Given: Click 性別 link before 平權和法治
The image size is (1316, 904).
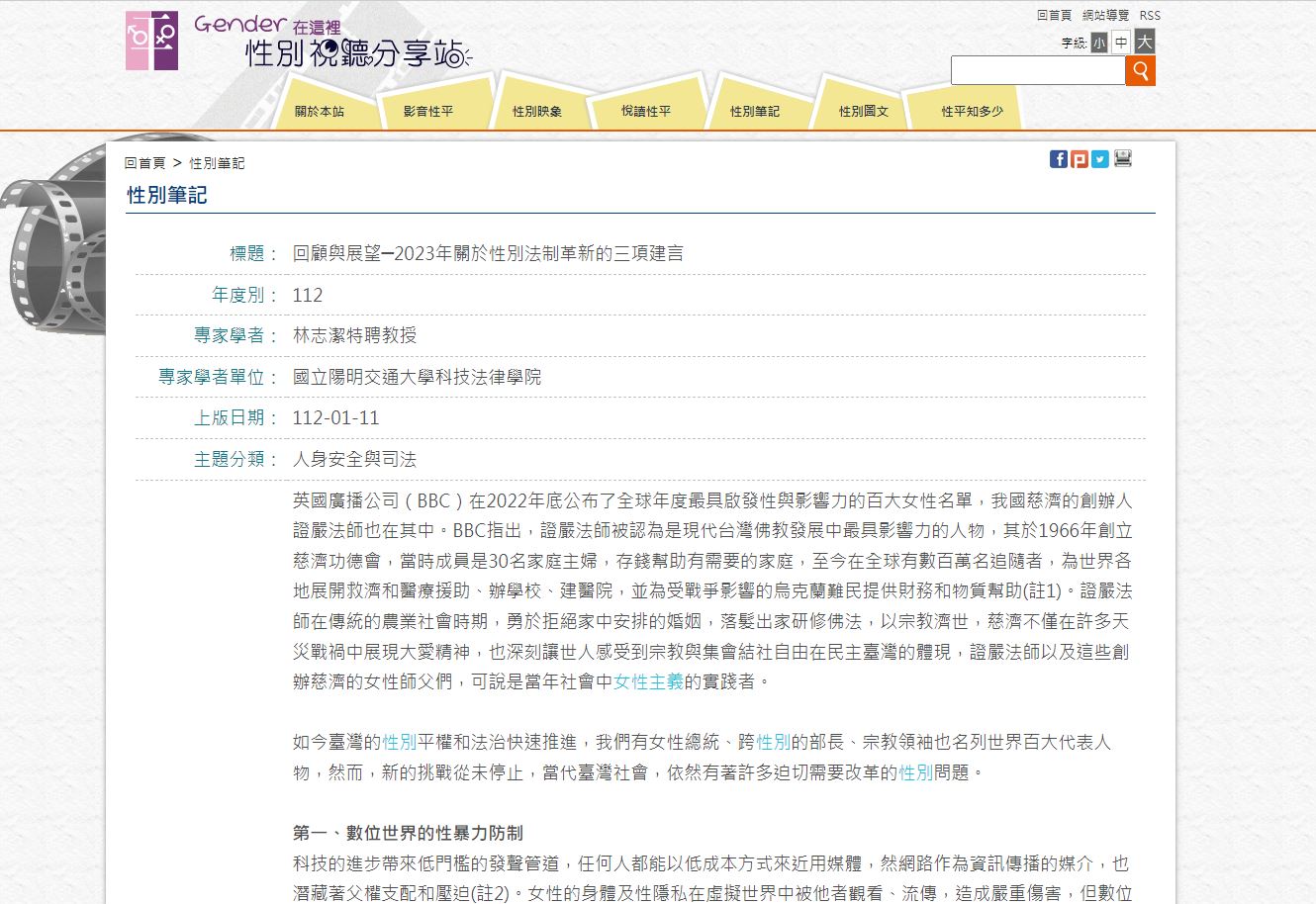Looking at the screenshot, I should click(x=400, y=742).
